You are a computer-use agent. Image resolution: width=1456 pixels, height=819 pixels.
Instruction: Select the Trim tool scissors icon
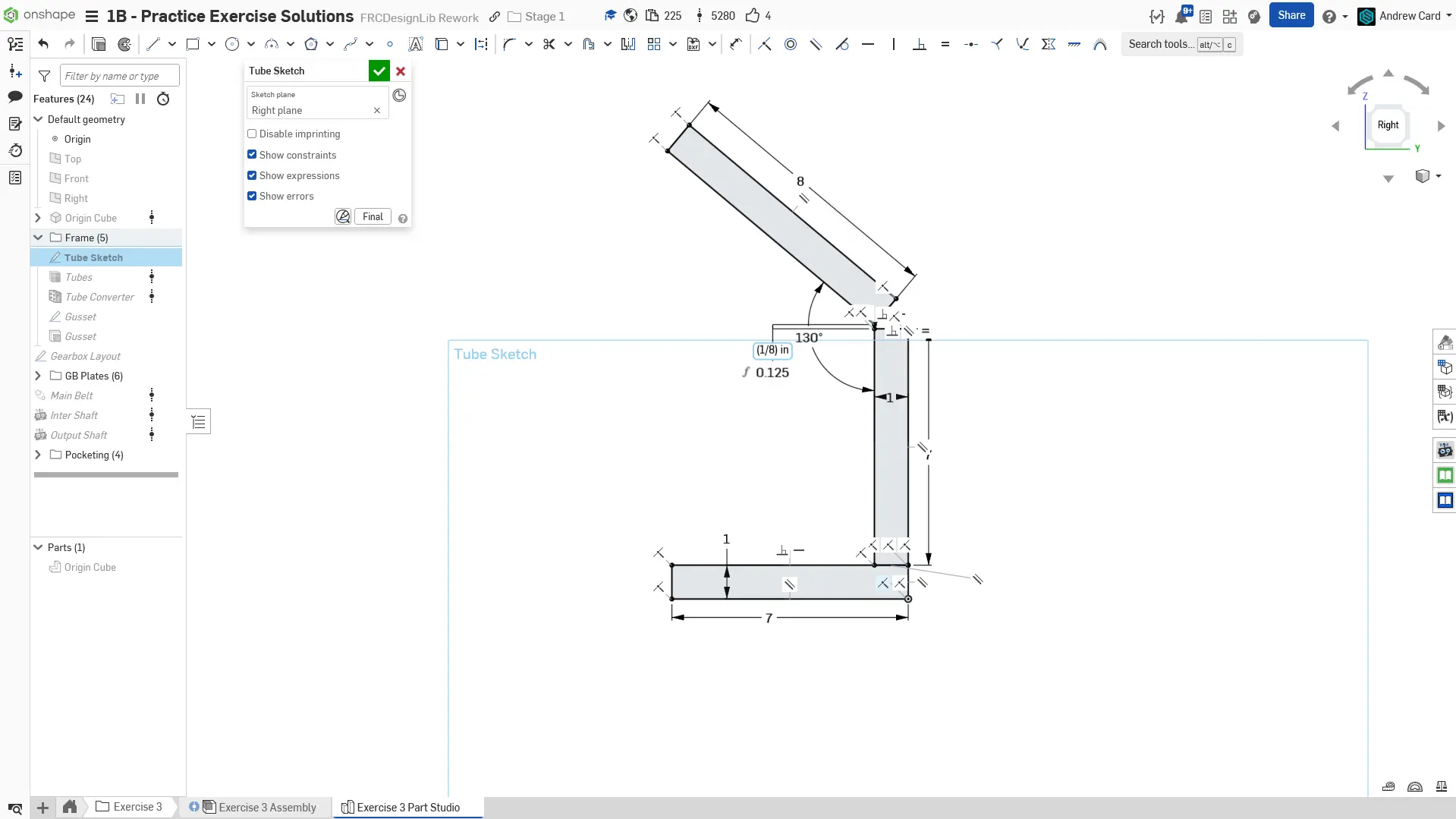(x=549, y=44)
